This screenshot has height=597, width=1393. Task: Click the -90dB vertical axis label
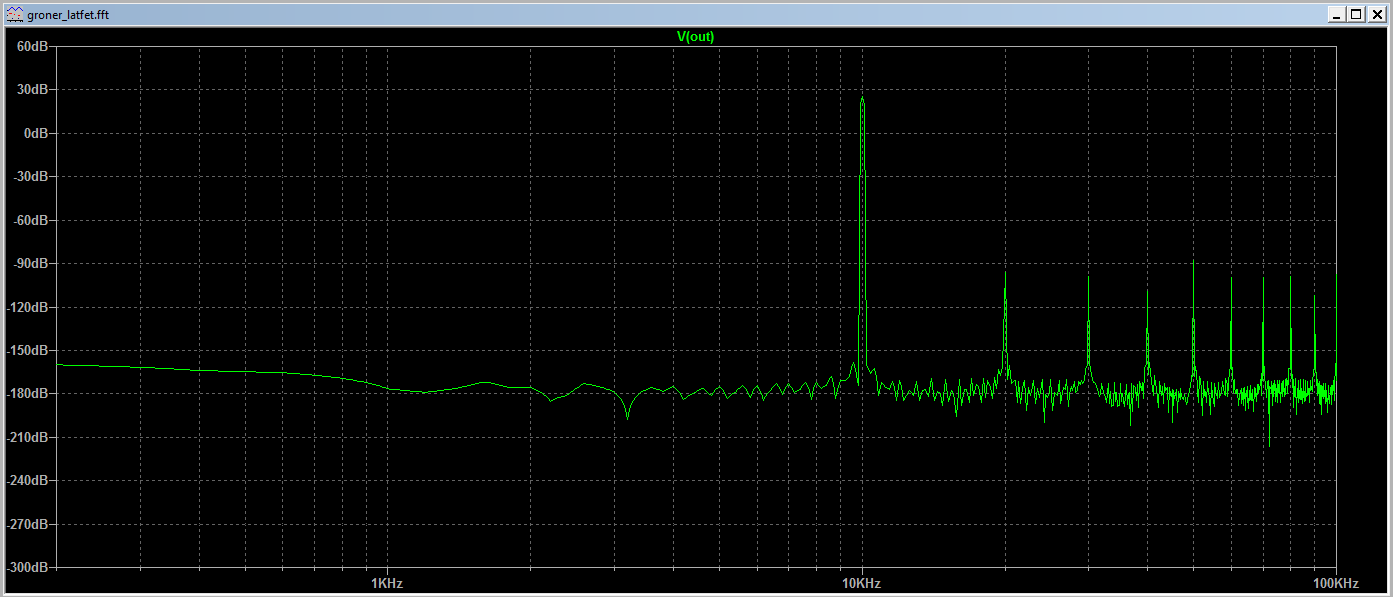(x=30, y=264)
